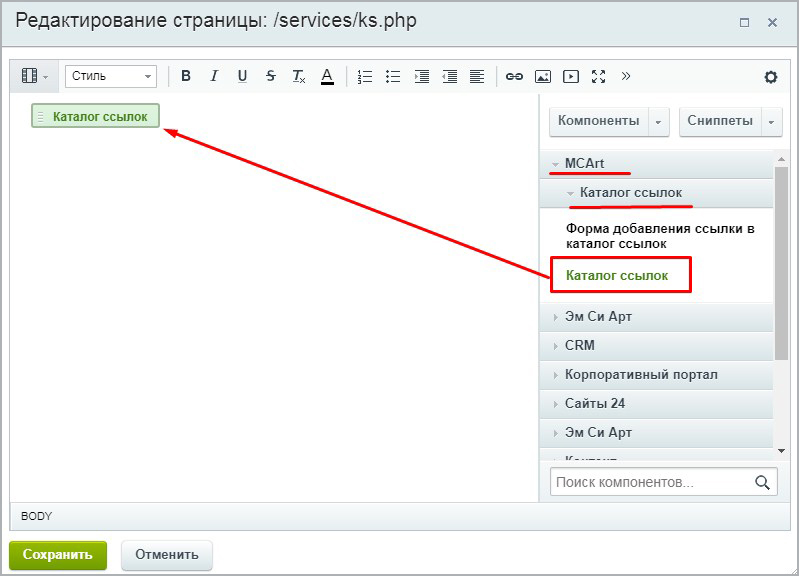Expand the CRM section

coord(656,345)
